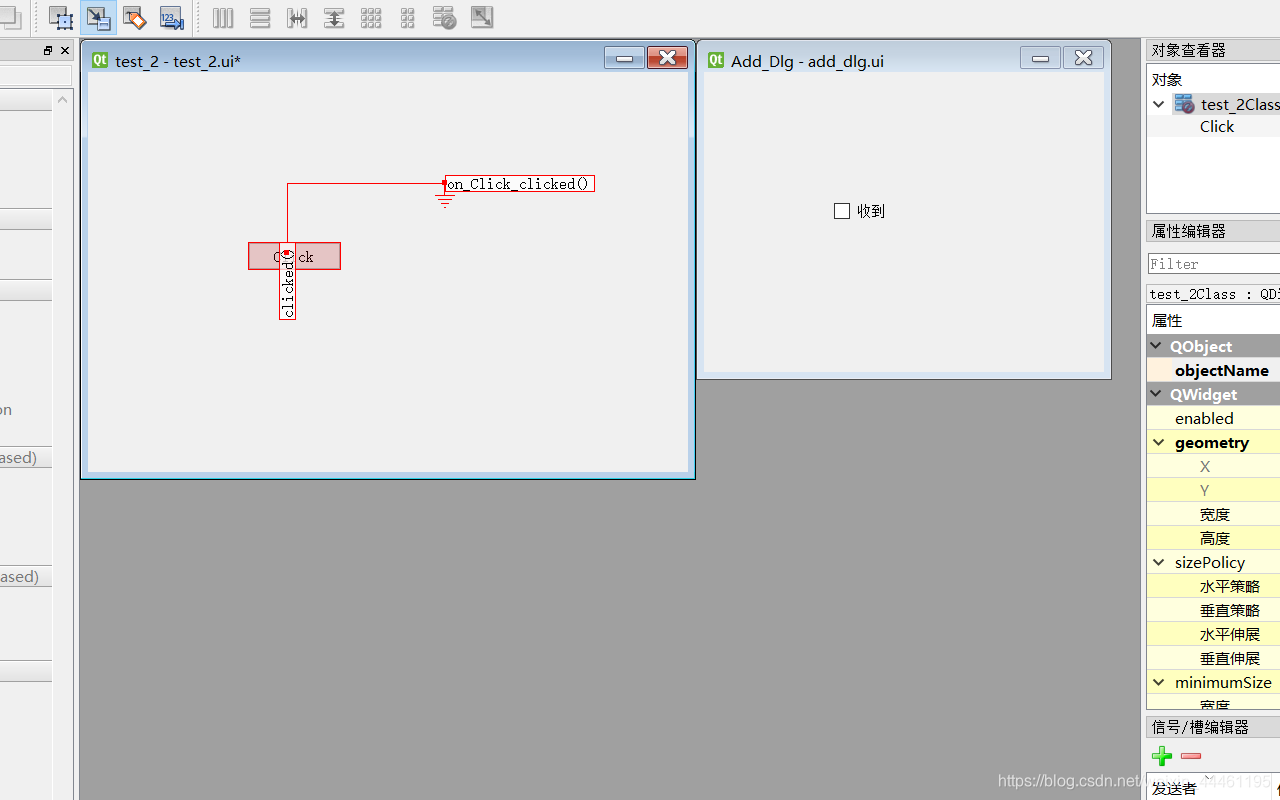The image size is (1280, 800).
Task: Float the left dock panel
Action: click(x=48, y=50)
